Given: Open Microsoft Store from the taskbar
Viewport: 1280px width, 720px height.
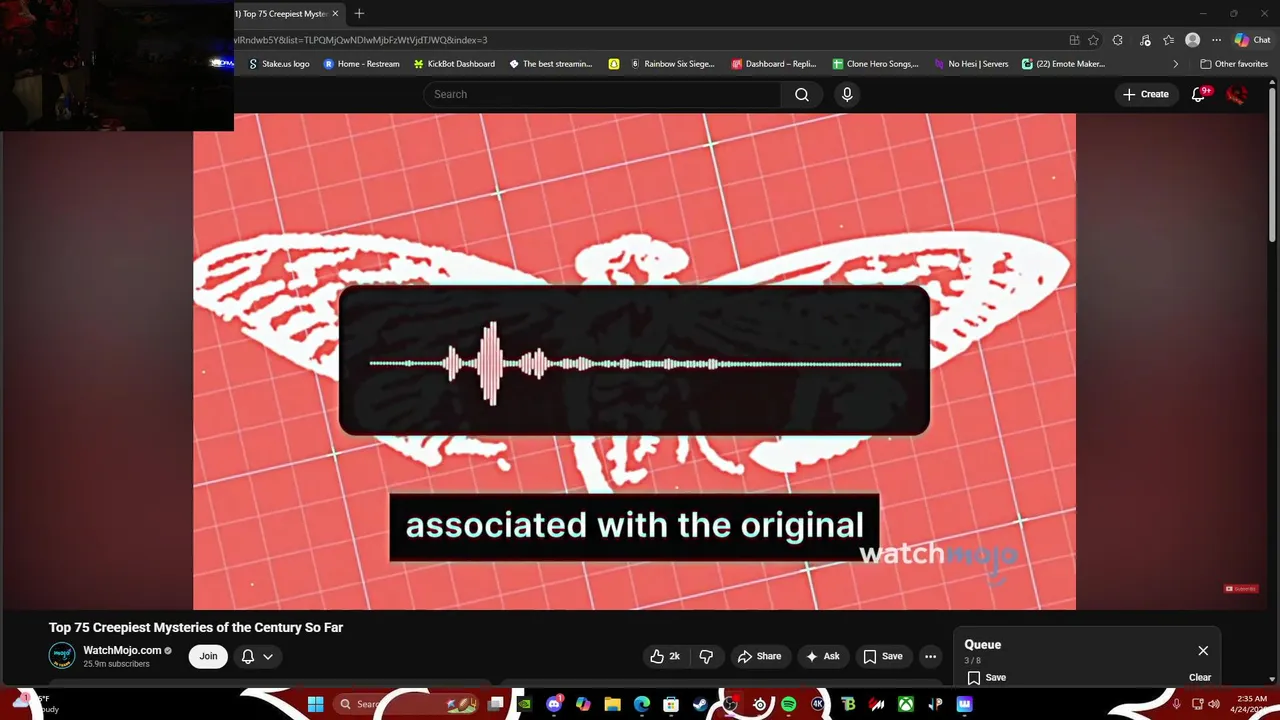Looking at the screenshot, I should click(671, 704).
